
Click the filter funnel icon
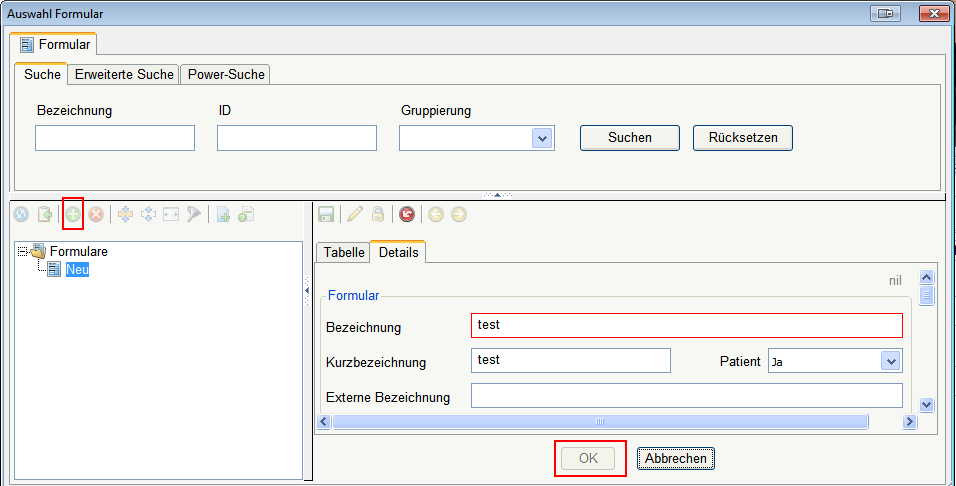click(193, 214)
